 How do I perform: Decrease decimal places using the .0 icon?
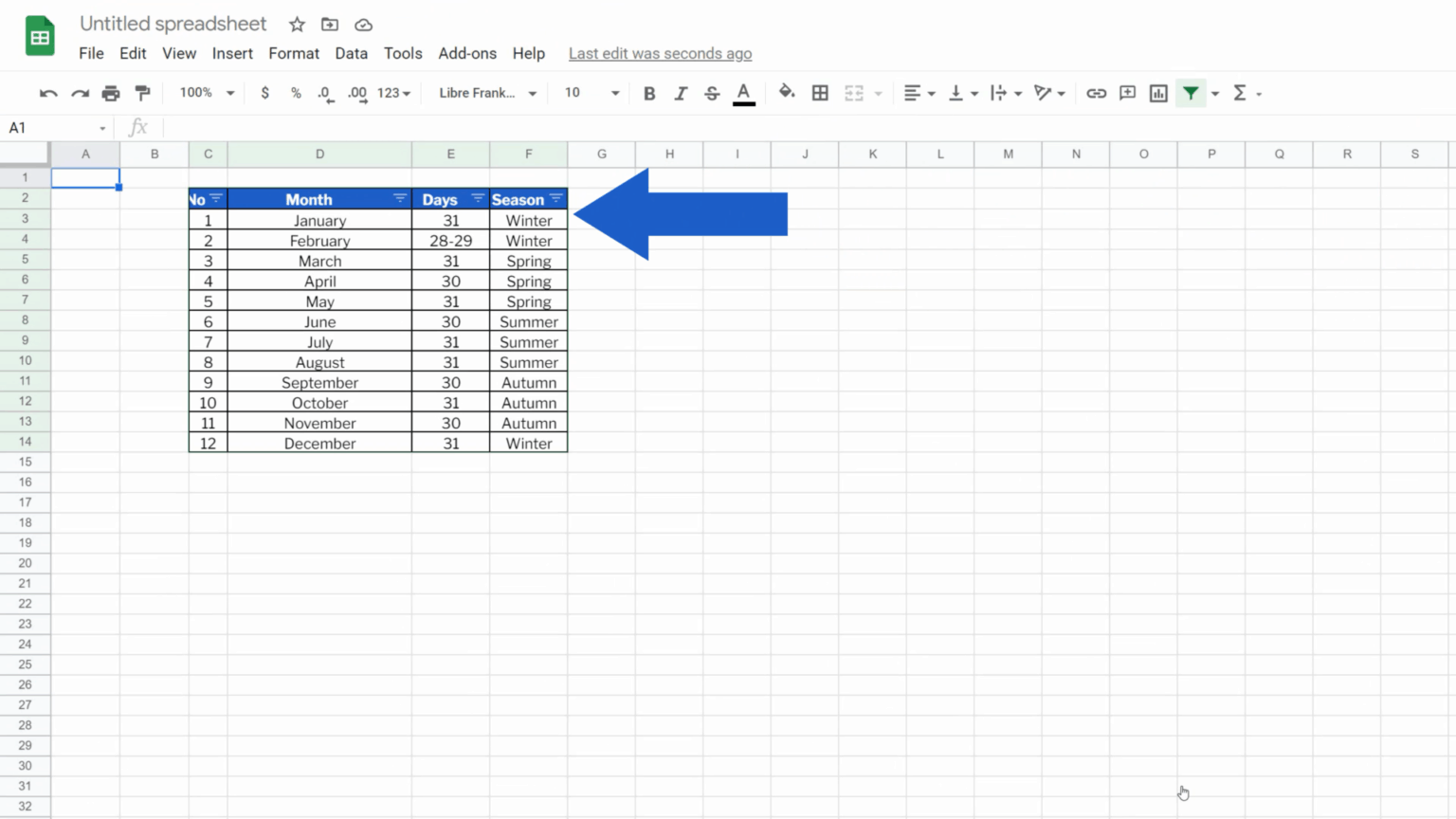pos(324,93)
